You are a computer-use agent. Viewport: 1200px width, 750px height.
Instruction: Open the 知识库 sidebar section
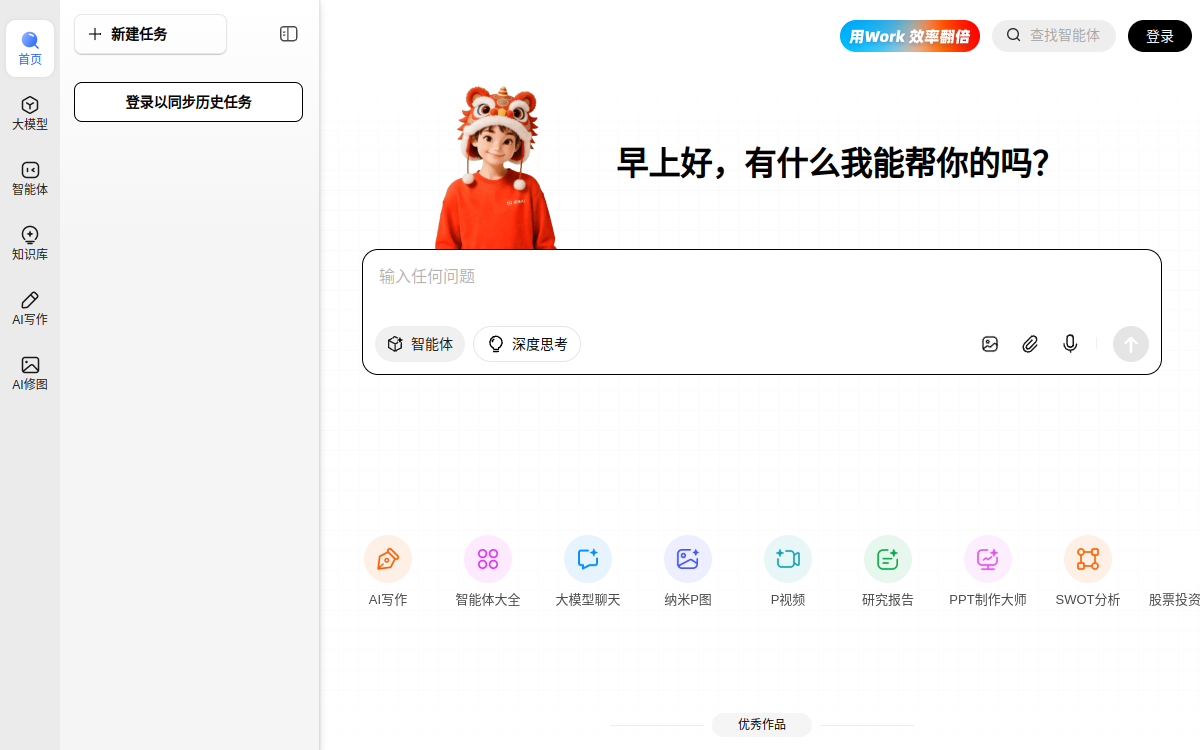point(30,244)
